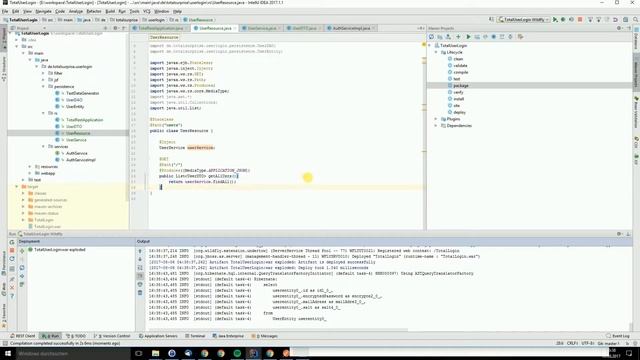This screenshot has width=640, height=360.
Task: Toggle scroll to end in console output
Action: tap(140, 276)
